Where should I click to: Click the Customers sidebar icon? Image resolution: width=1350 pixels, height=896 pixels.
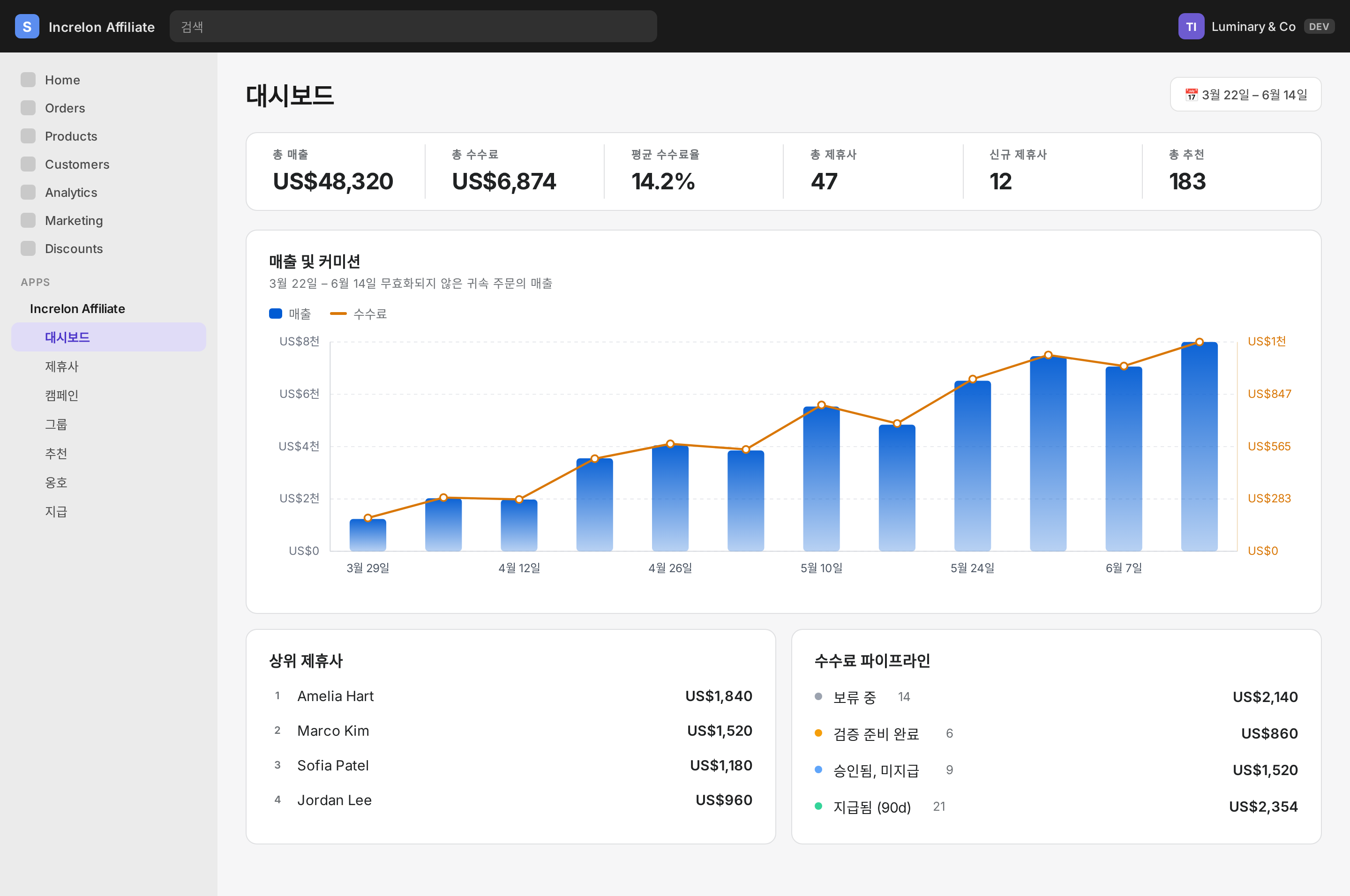(28, 164)
